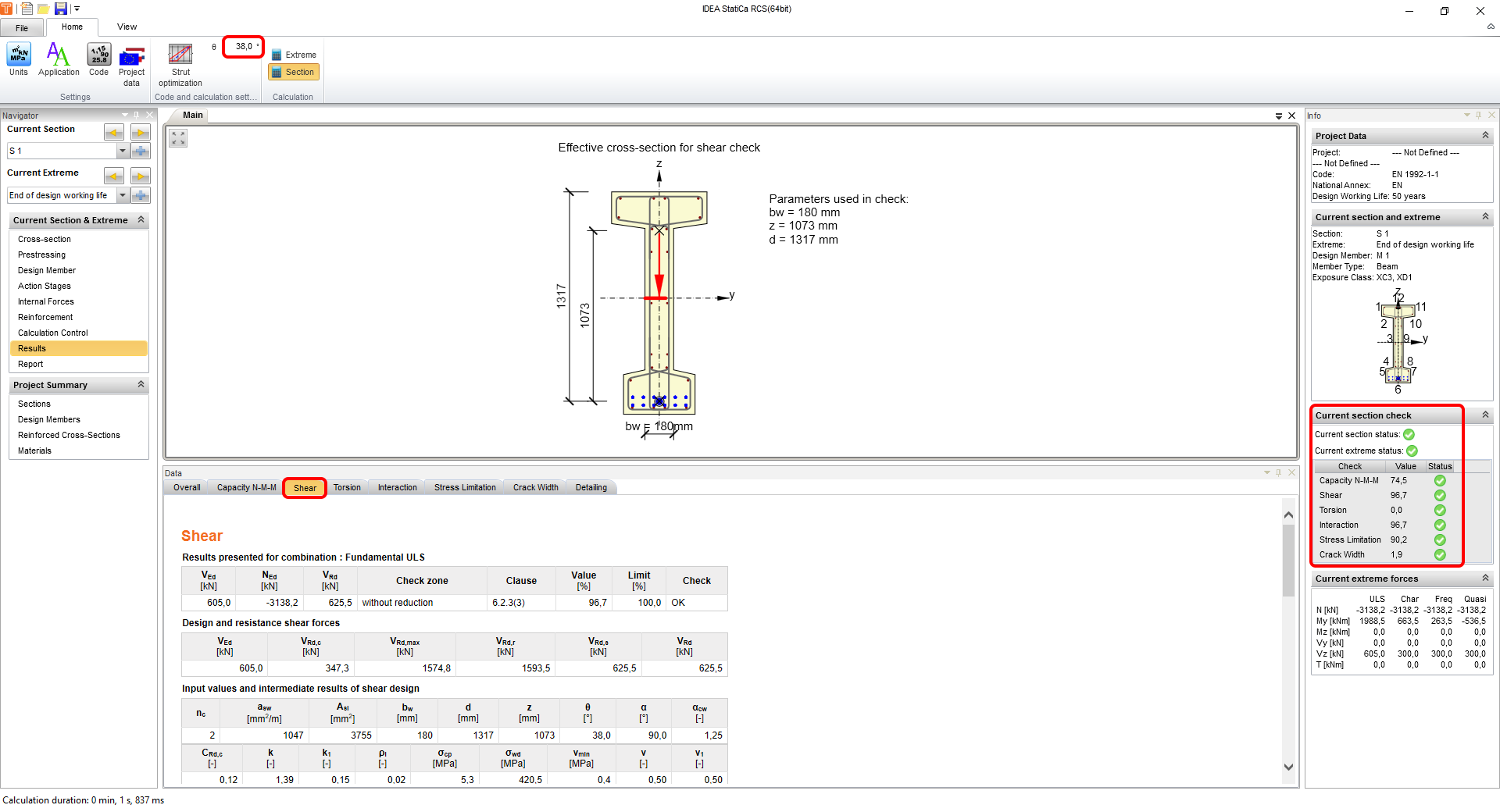
Task: Open the End of design working life dropdown
Action: [x=123, y=195]
